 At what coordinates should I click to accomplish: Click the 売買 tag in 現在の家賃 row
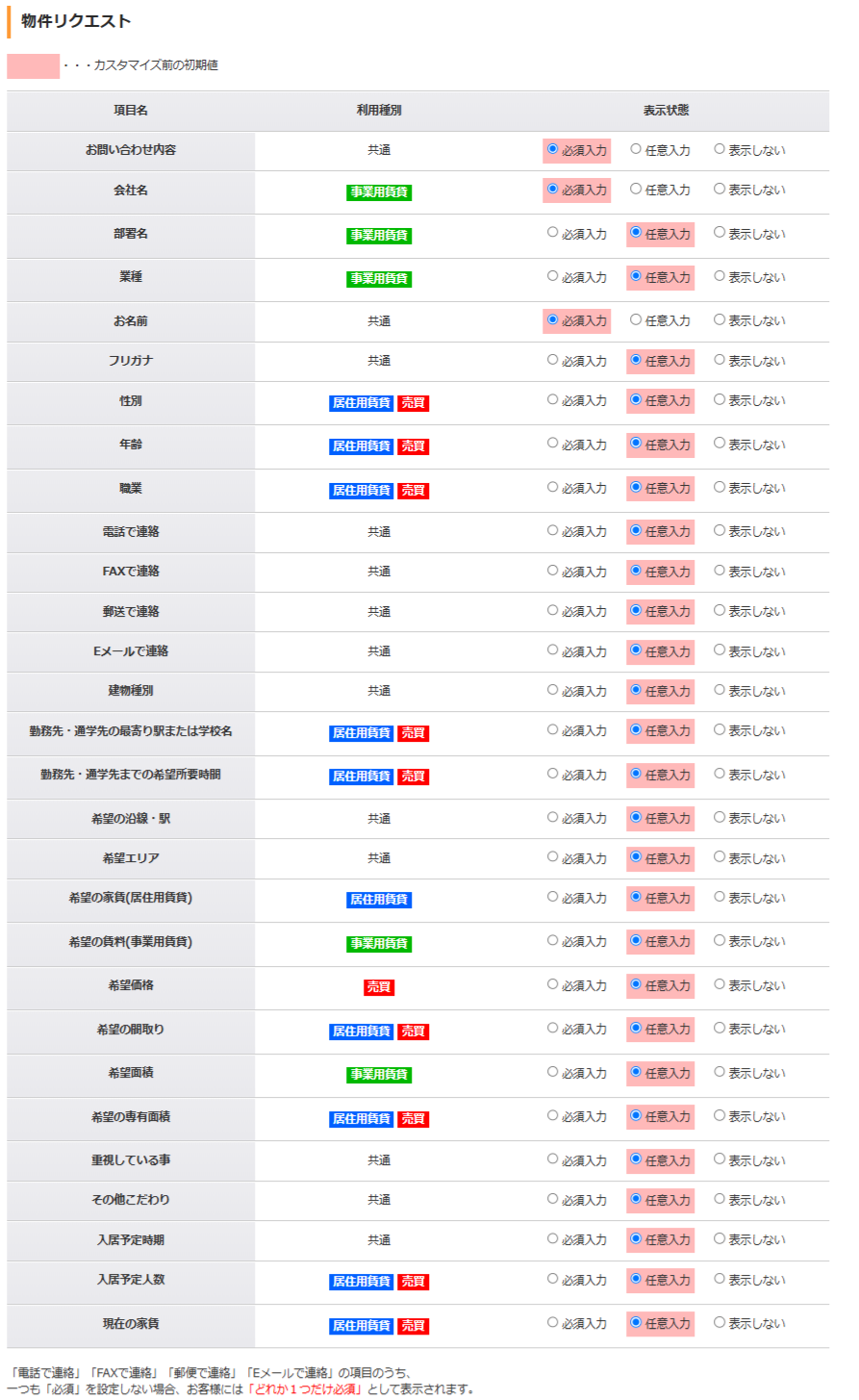[x=414, y=1326]
